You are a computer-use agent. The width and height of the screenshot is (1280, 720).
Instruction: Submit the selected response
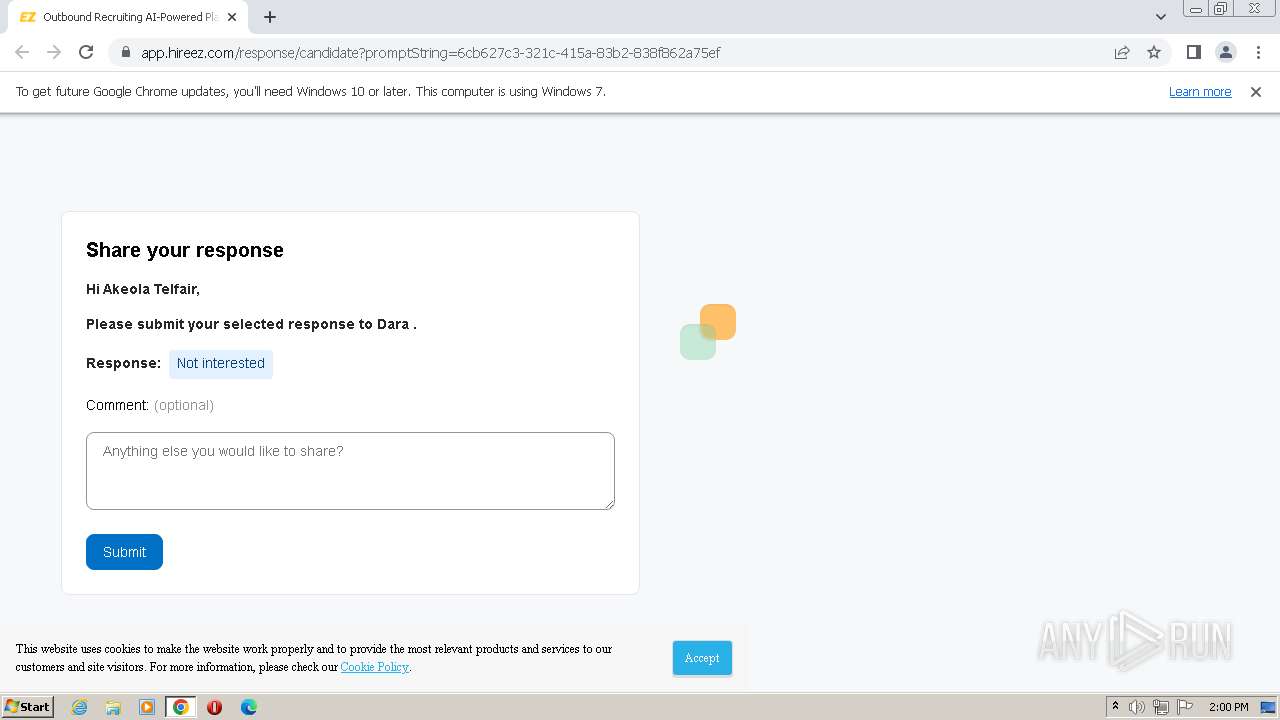pos(124,552)
